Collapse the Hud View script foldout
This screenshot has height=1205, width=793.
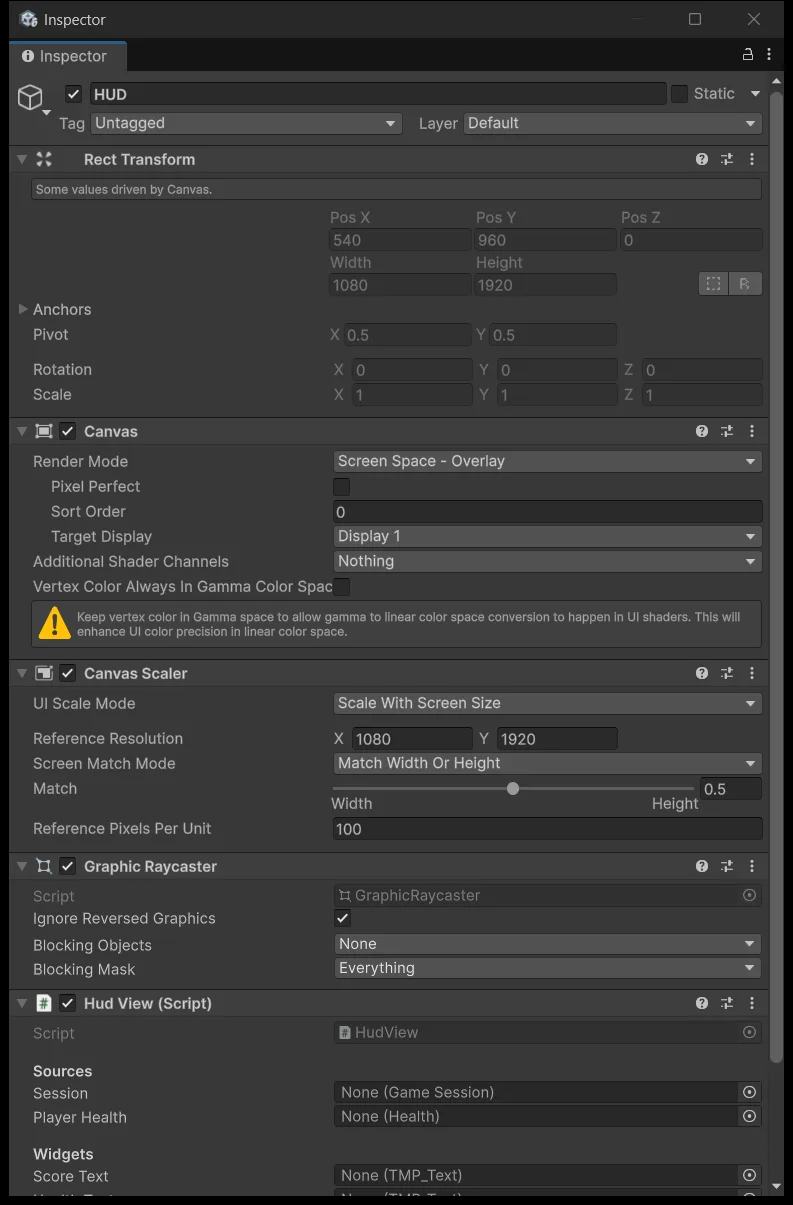pos(22,1003)
